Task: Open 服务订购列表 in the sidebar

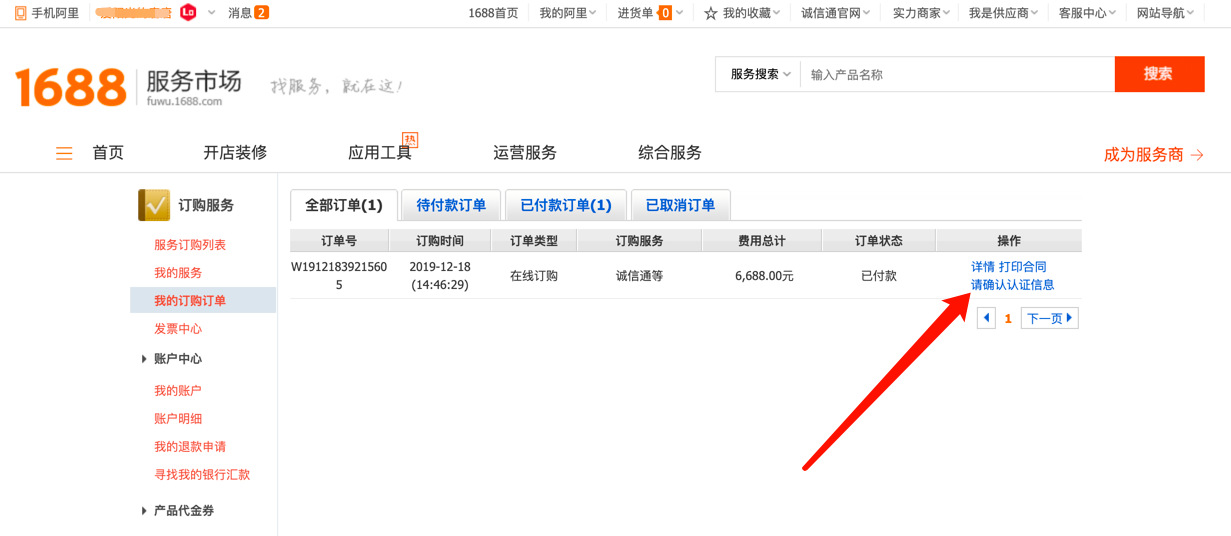Action: pyautogui.click(x=190, y=245)
